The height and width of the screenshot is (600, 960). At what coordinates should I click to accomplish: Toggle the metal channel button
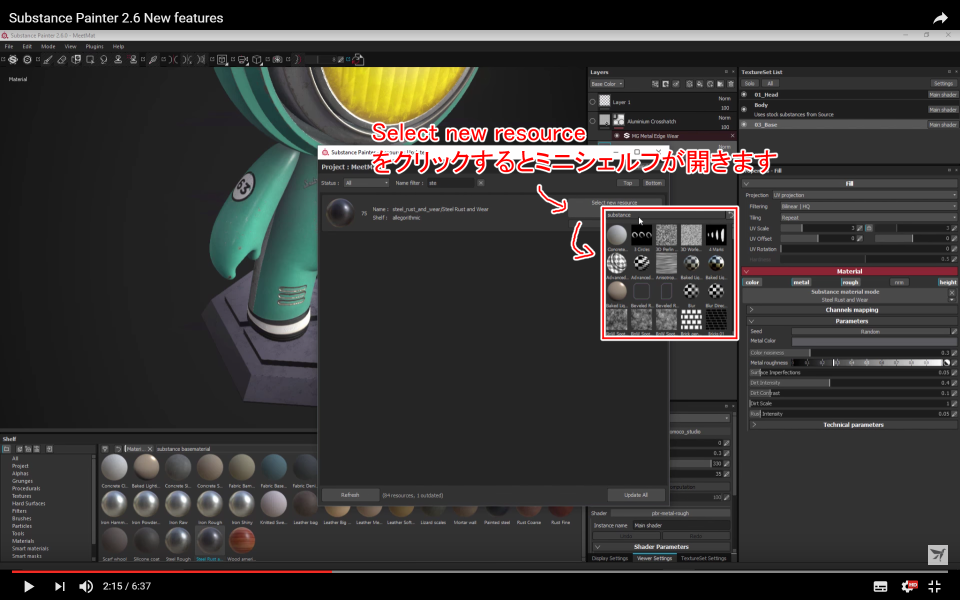801,282
